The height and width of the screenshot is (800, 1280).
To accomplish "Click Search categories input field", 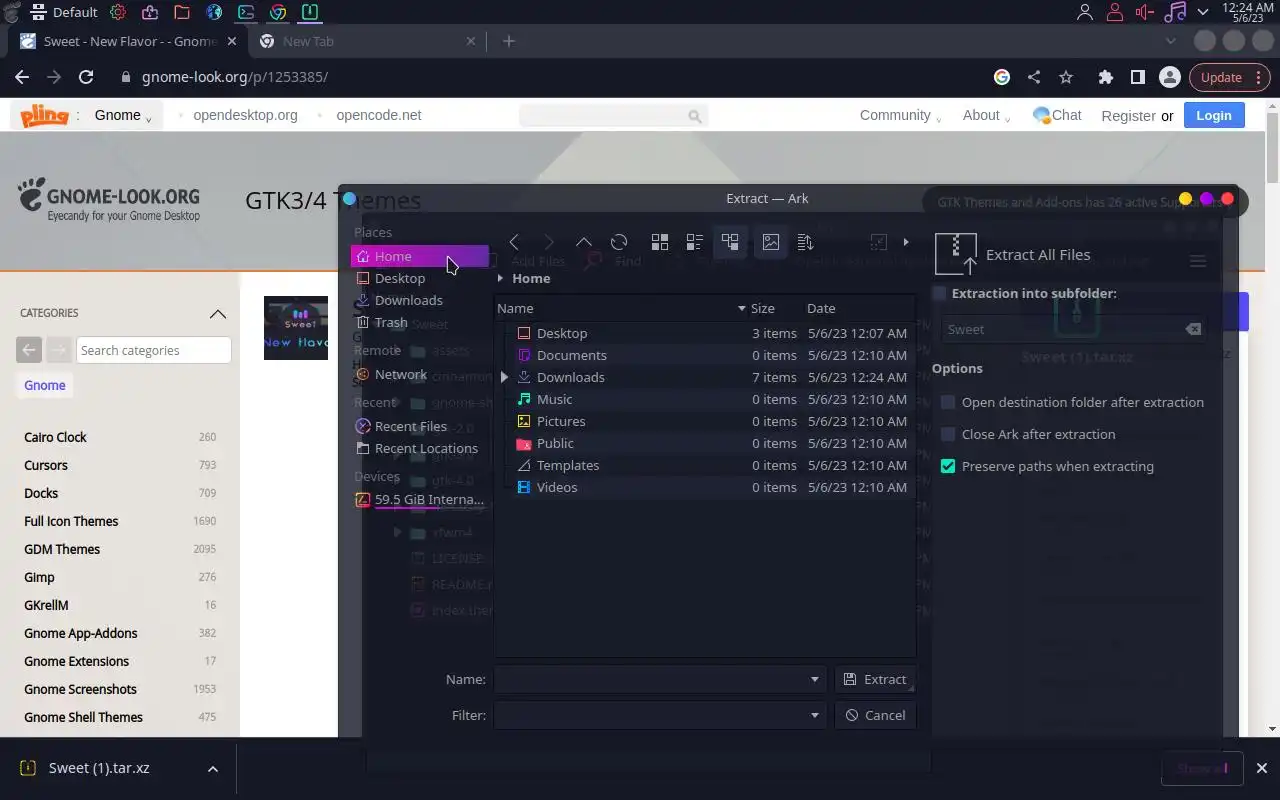I will coord(154,350).
